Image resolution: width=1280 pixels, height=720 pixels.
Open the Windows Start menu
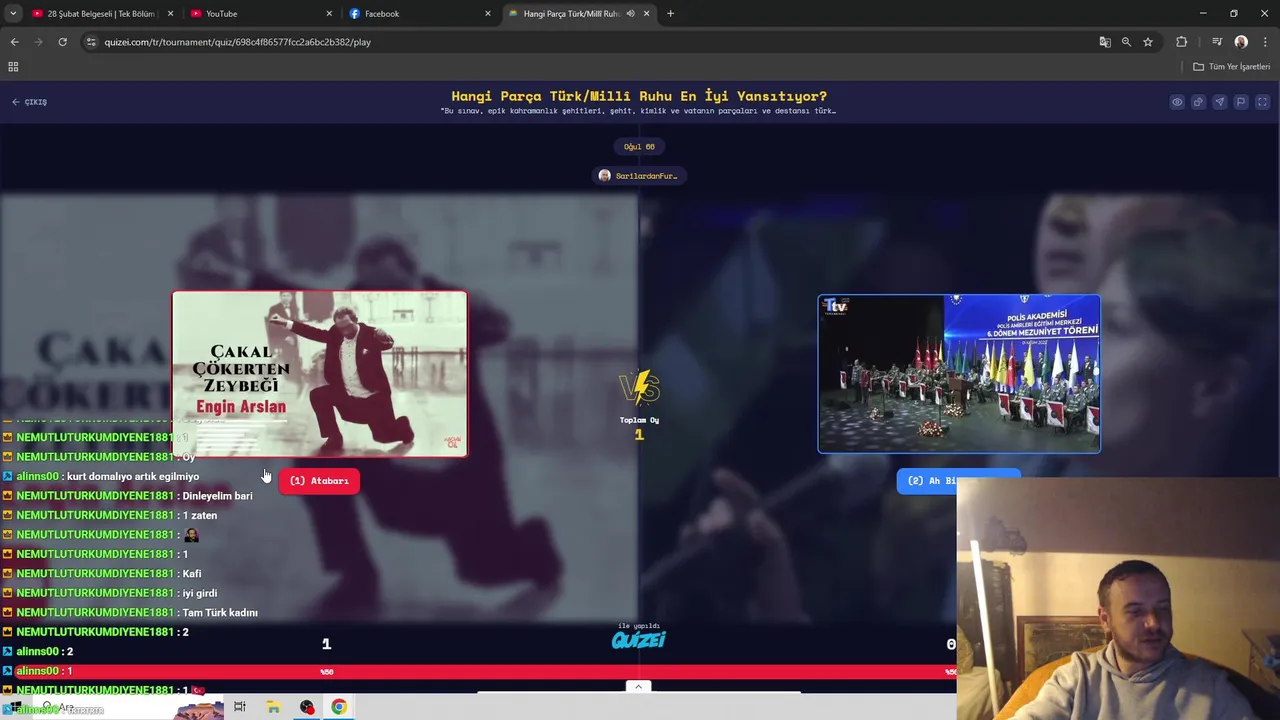coord(15,708)
